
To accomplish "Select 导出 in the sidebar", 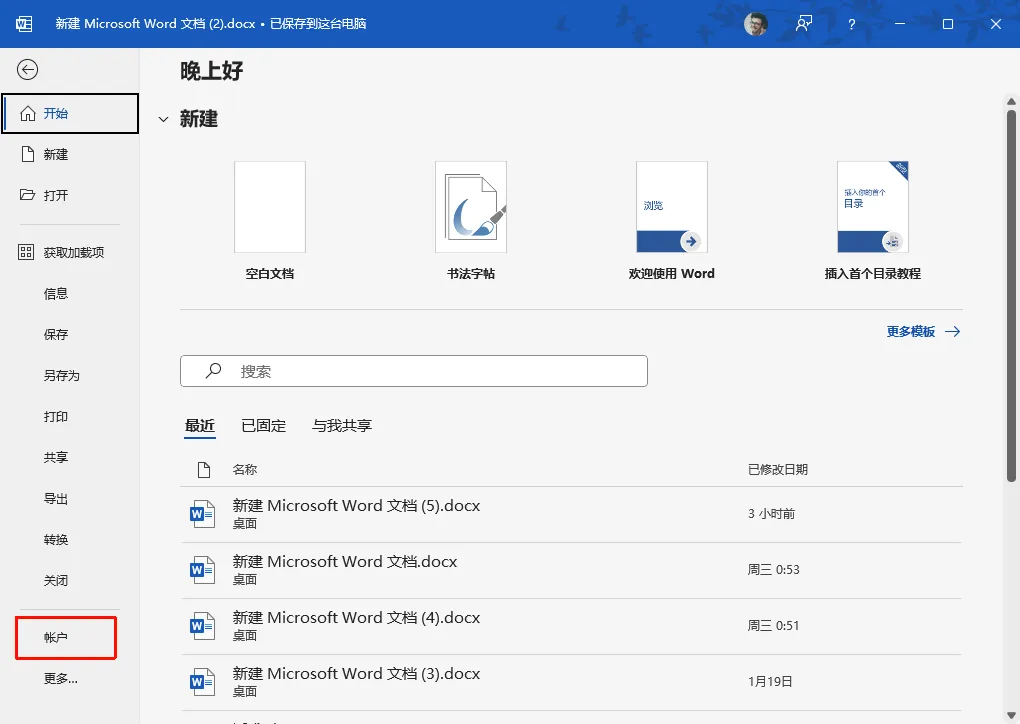I will point(56,499).
